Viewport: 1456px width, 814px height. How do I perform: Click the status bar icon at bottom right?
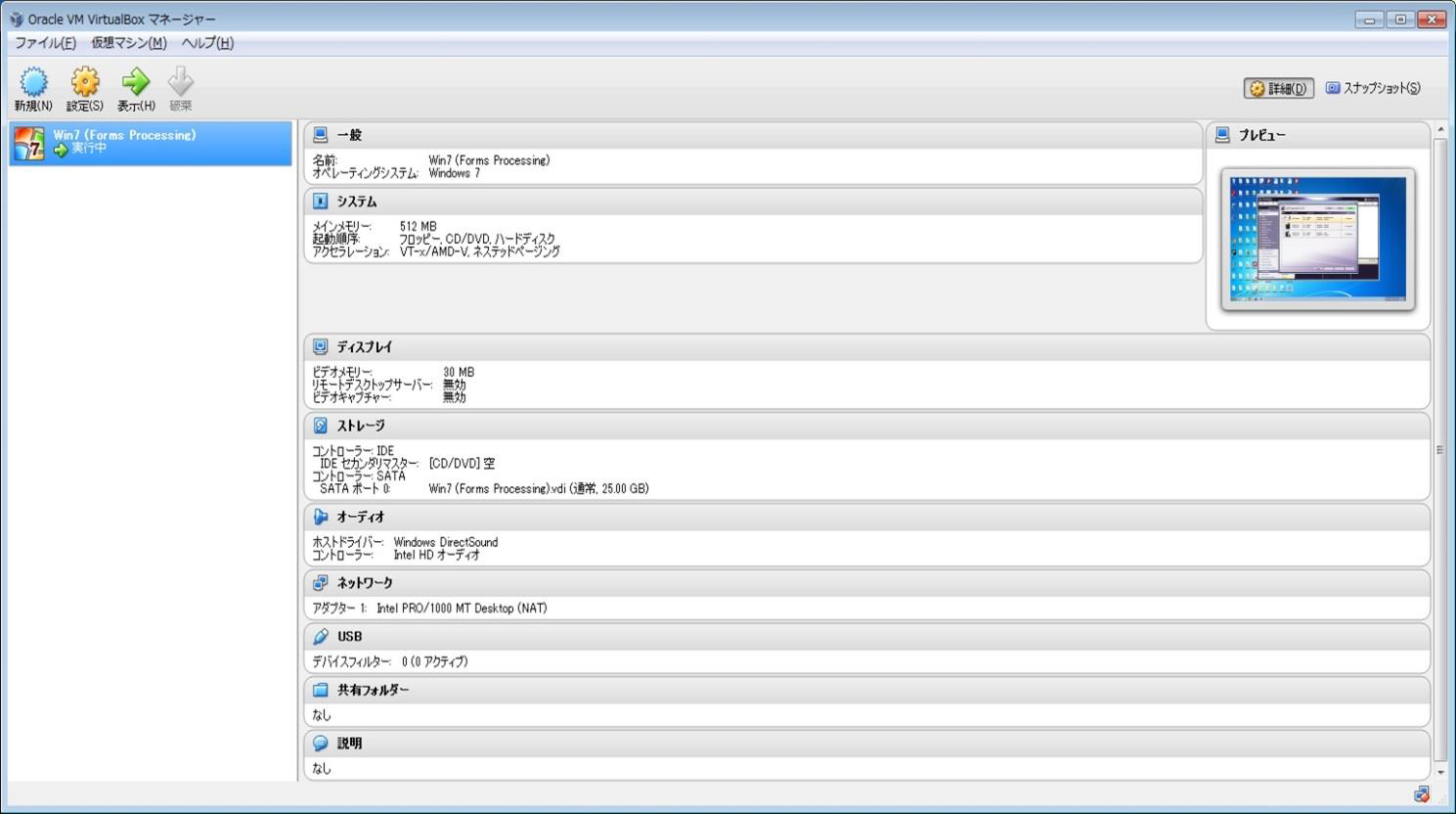1422,793
